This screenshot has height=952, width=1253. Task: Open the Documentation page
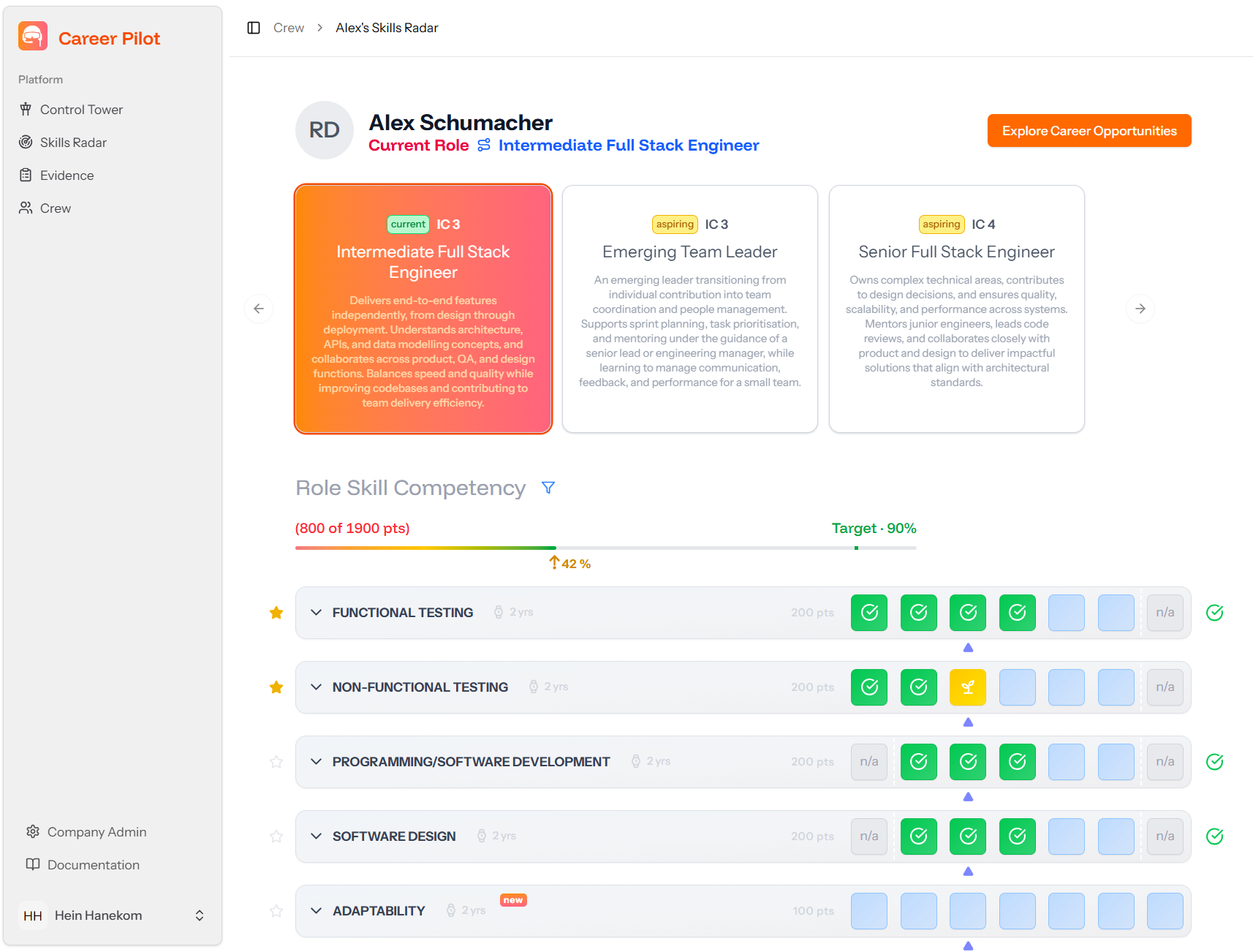point(93,864)
